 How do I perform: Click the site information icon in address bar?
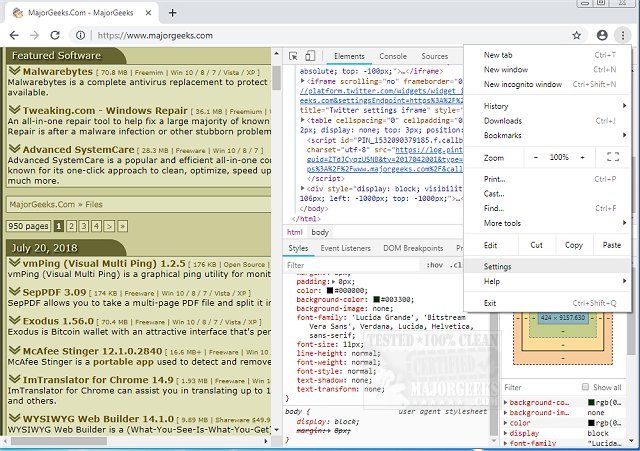coord(80,35)
